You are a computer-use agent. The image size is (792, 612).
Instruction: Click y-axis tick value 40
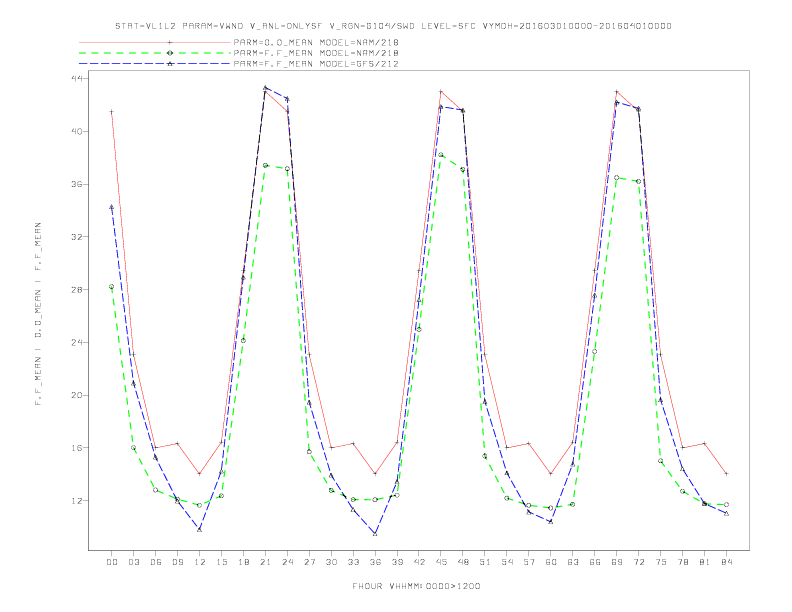pos(78,131)
